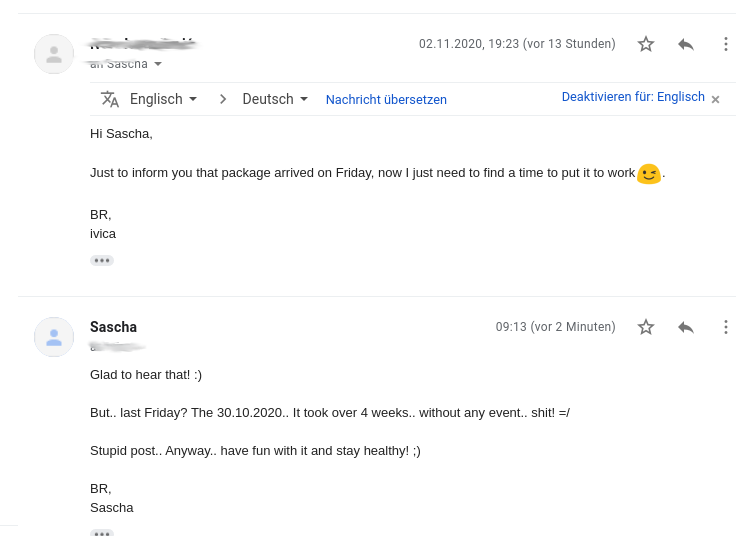This screenshot has height=536, width=740.
Task: Click the winking emoji in message
Action: (x=649, y=173)
